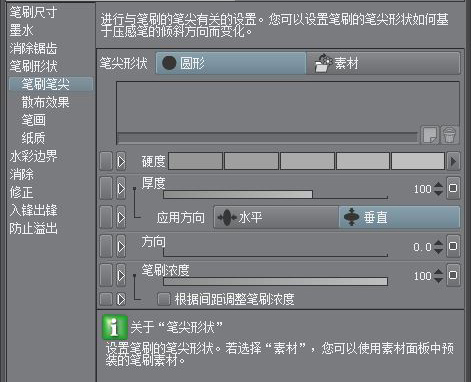Screen dimensions: 471x382
Task: Expand 应用方向 row triangle
Action: coord(121,217)
